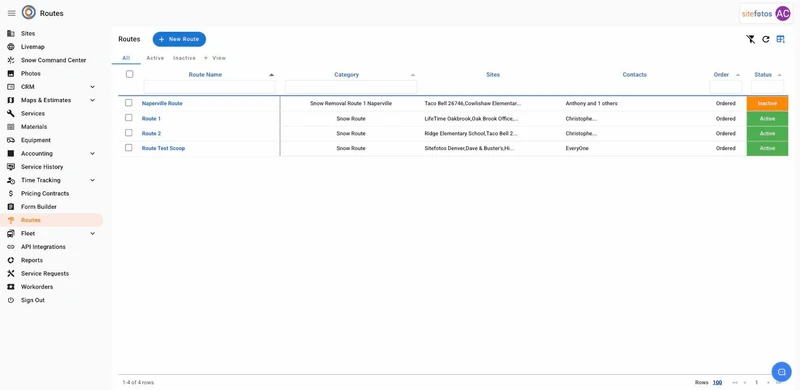Click the Service Requests tools icon

tap(11, 273)
